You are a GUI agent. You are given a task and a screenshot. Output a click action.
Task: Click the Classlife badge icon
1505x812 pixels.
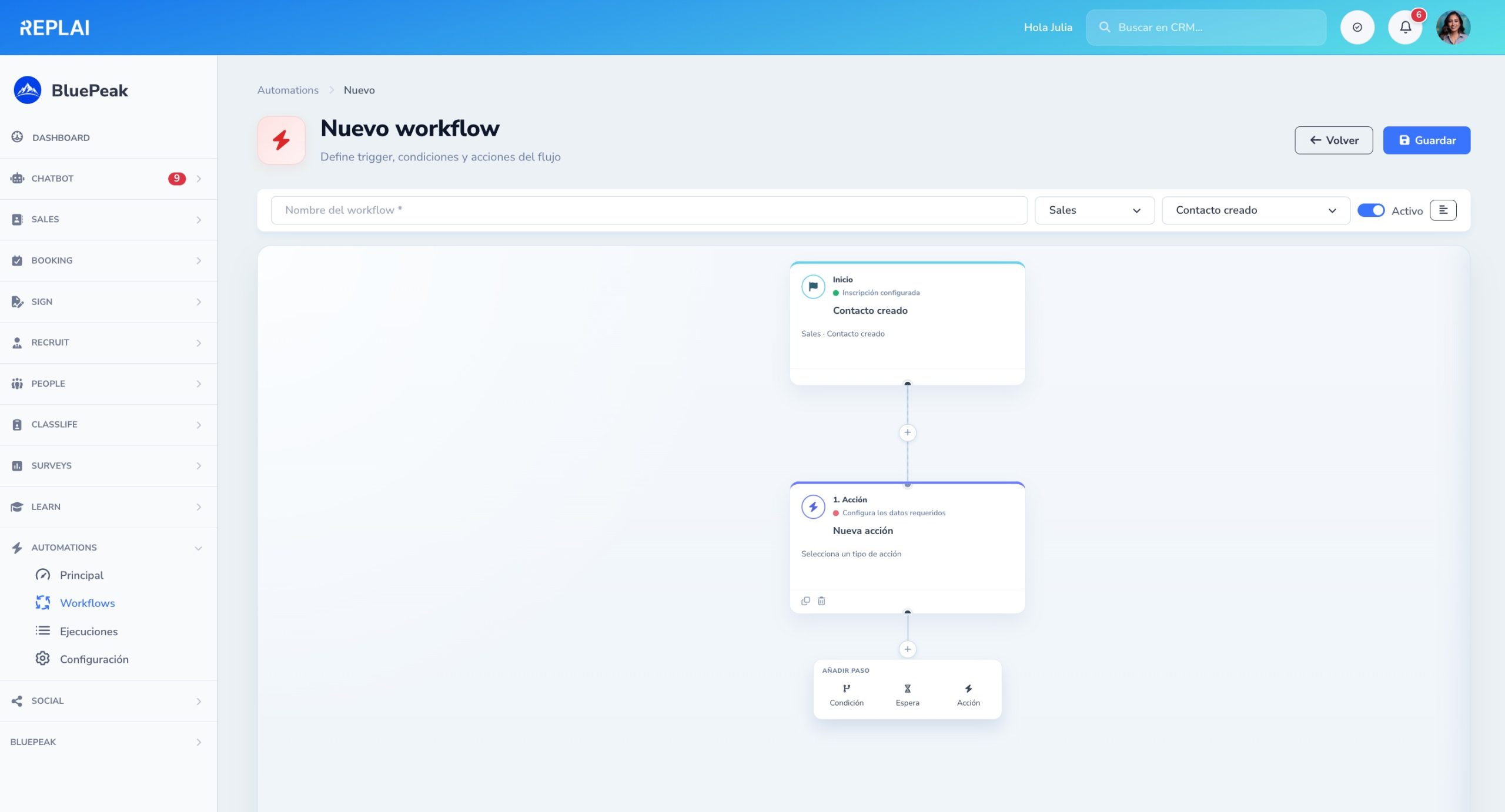[17, 424]
